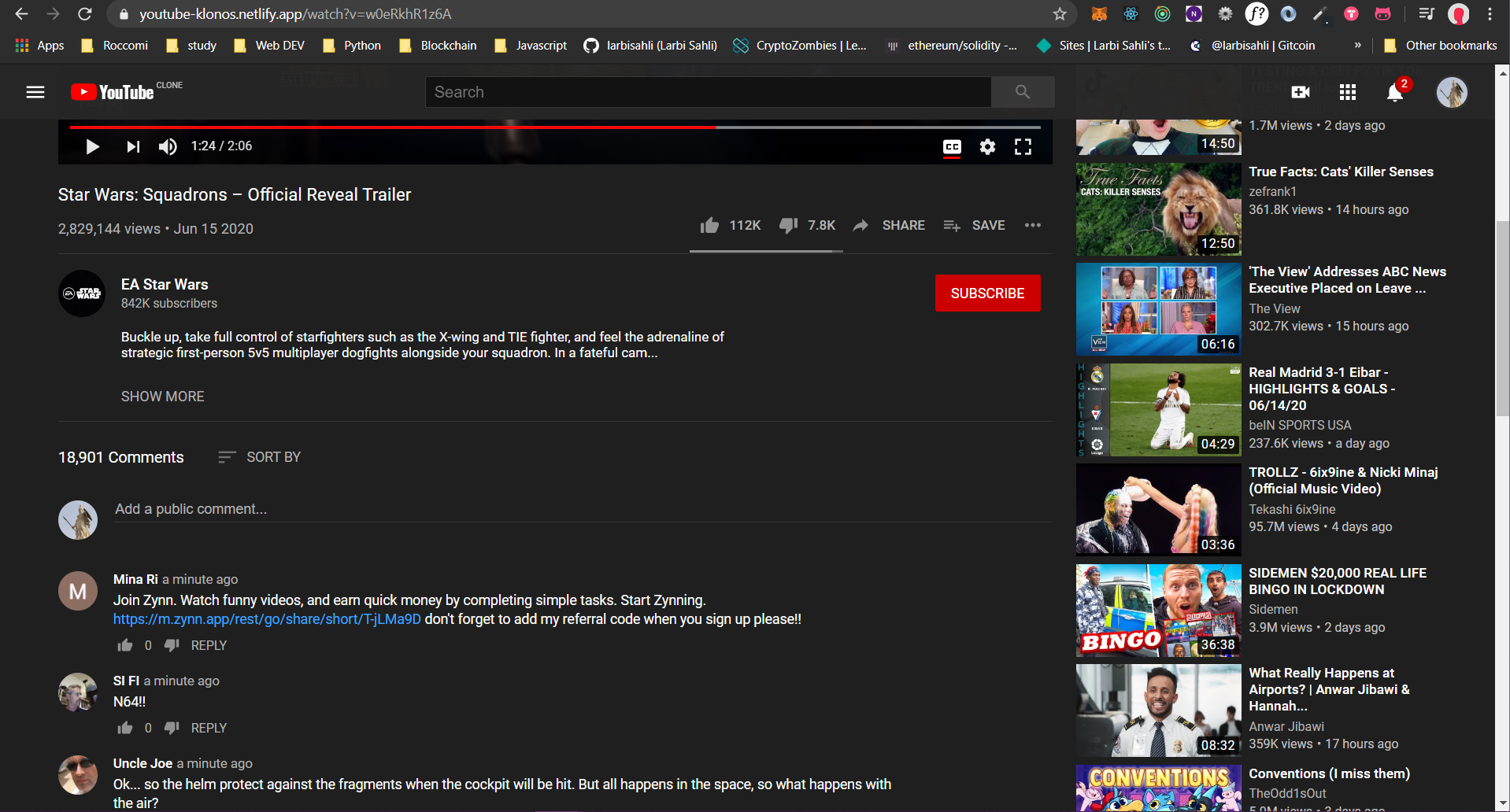Open Other bookmarks folder
1510x812 pixels.
point(1441,46)
